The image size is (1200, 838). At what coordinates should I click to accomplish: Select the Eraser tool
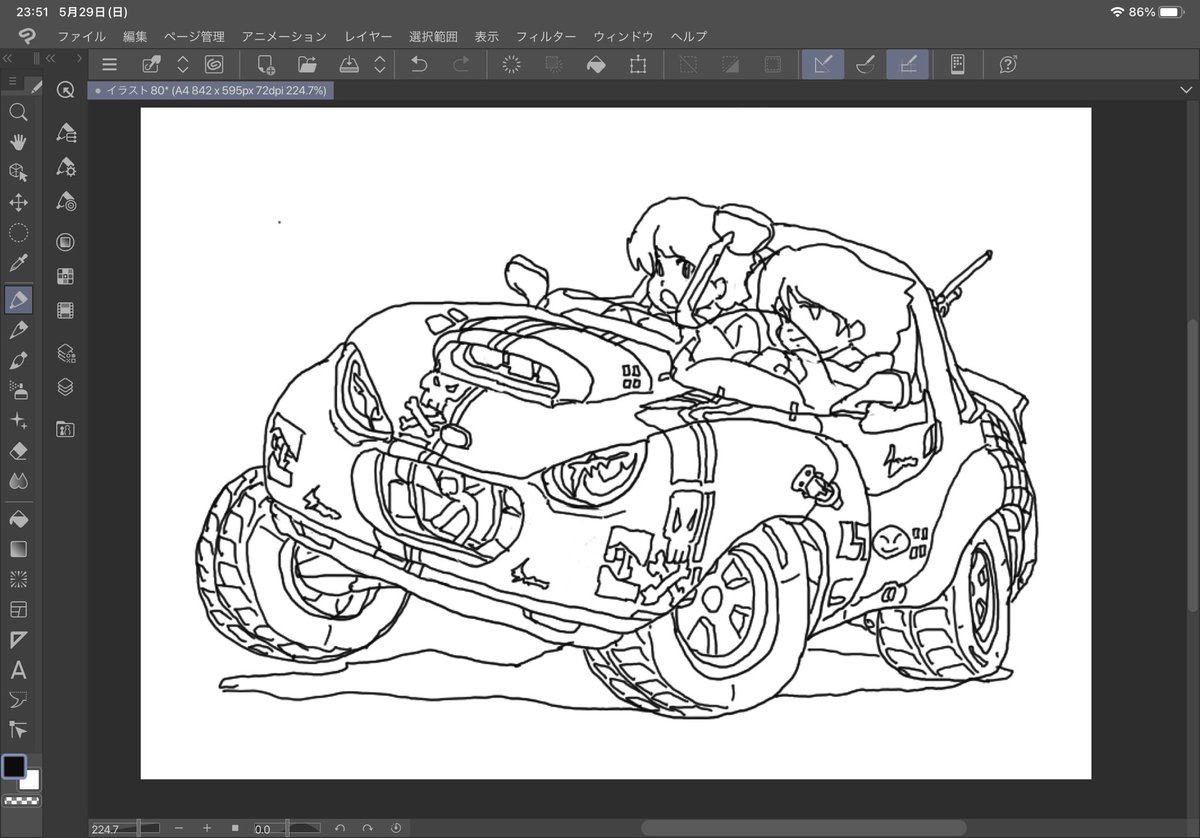18,452
